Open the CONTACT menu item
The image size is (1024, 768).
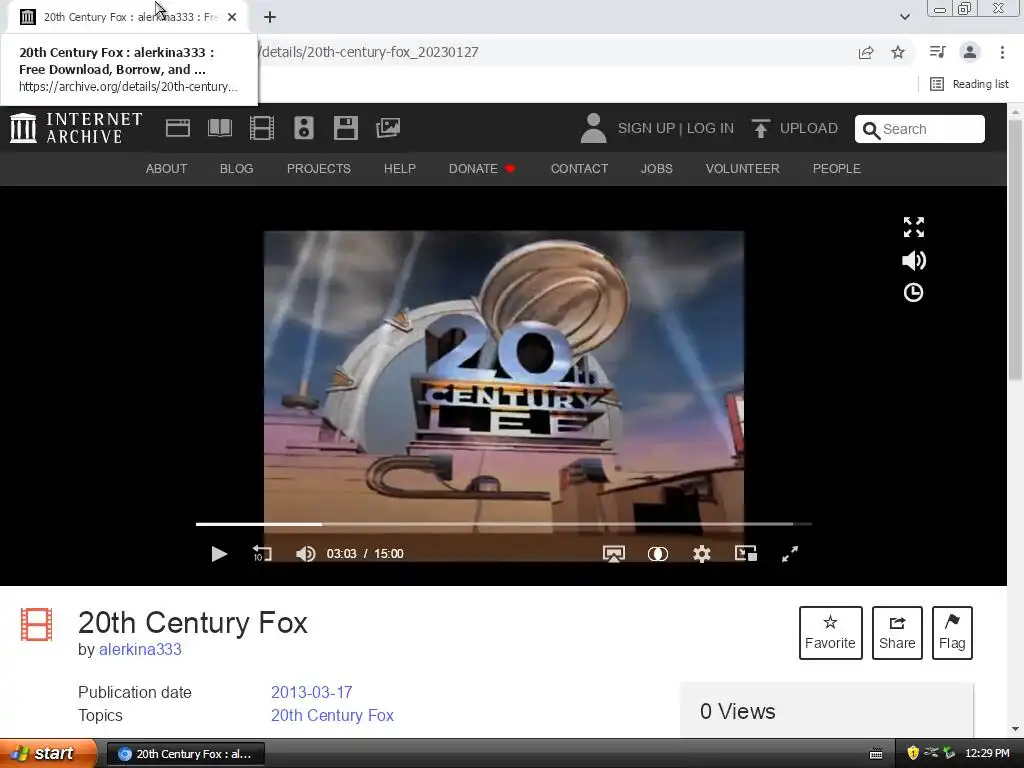click(579, 168)
